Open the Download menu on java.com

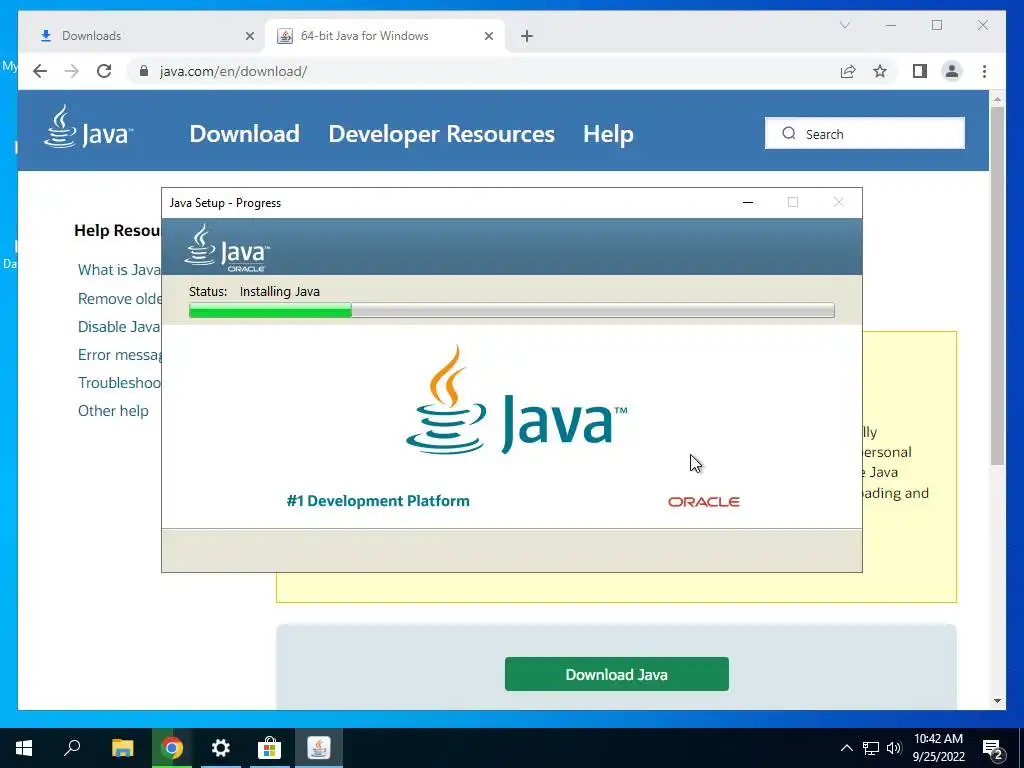coord(244,134)
